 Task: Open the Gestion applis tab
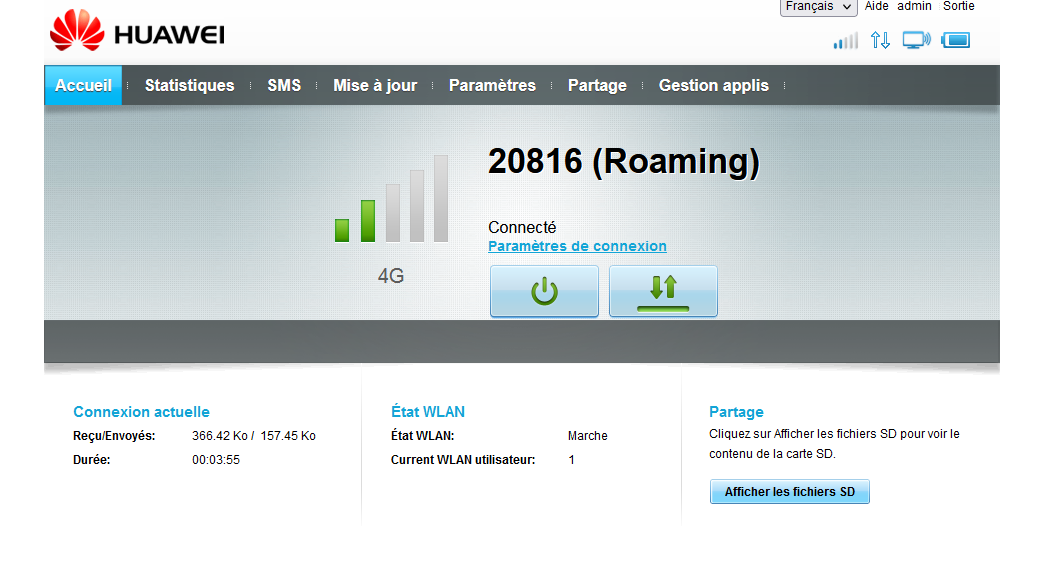(714, 85)
